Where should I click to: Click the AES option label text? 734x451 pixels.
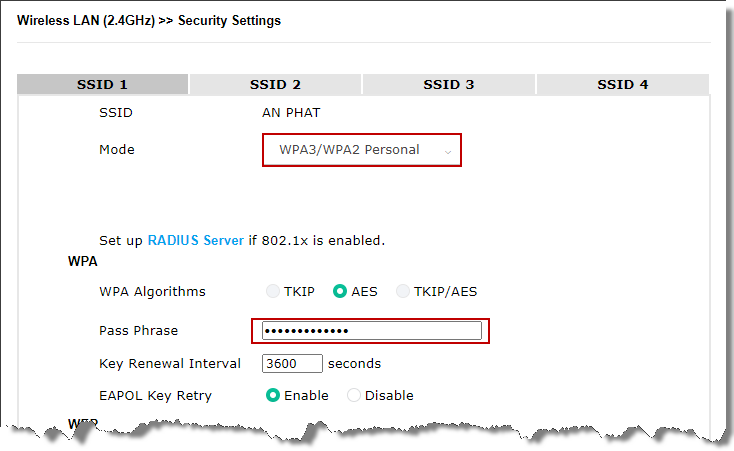point(364,291)
